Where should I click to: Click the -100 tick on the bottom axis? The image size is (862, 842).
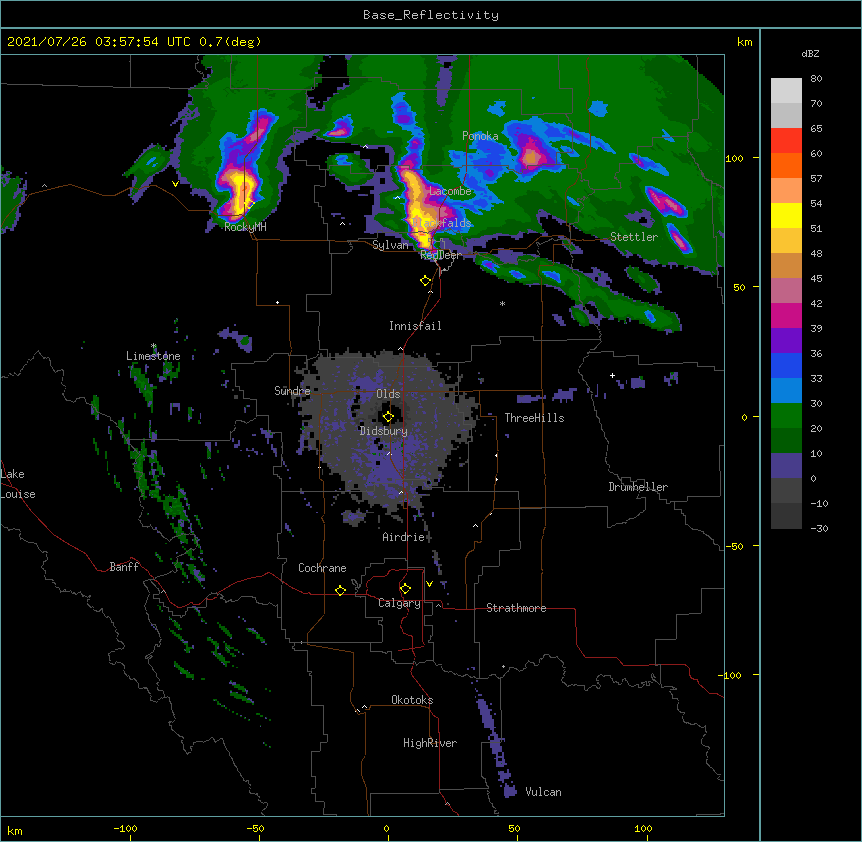(125, 828)
